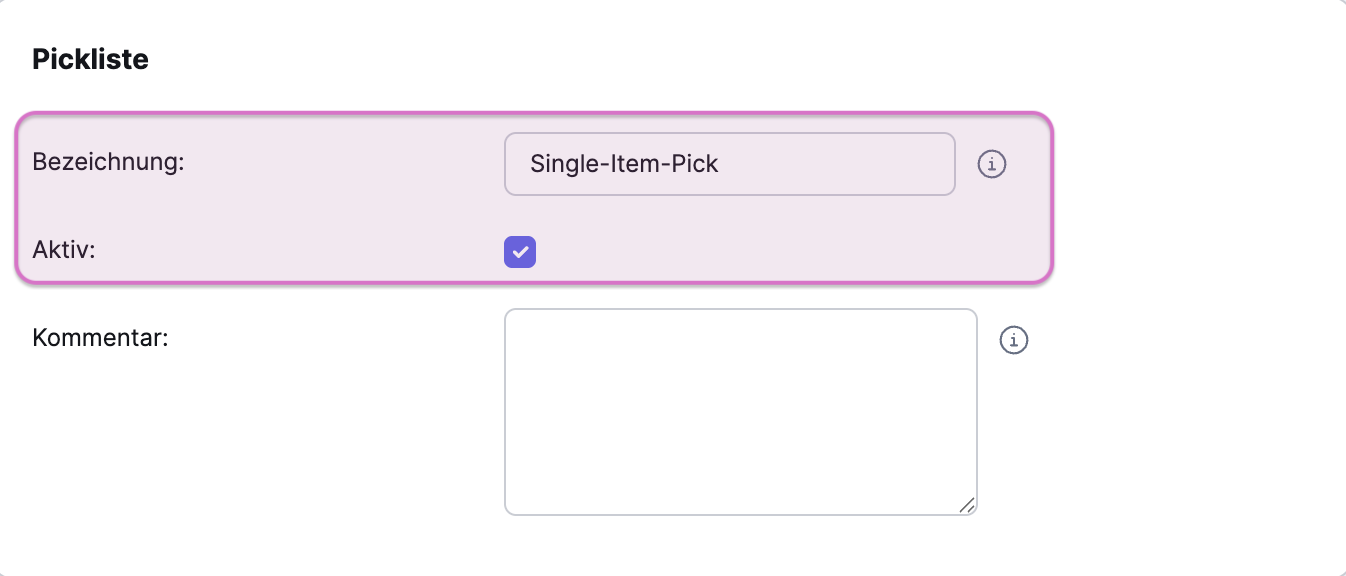Select the highlighted Pickliste form section
Screen dimensions: 1346x576
[534, 197]
